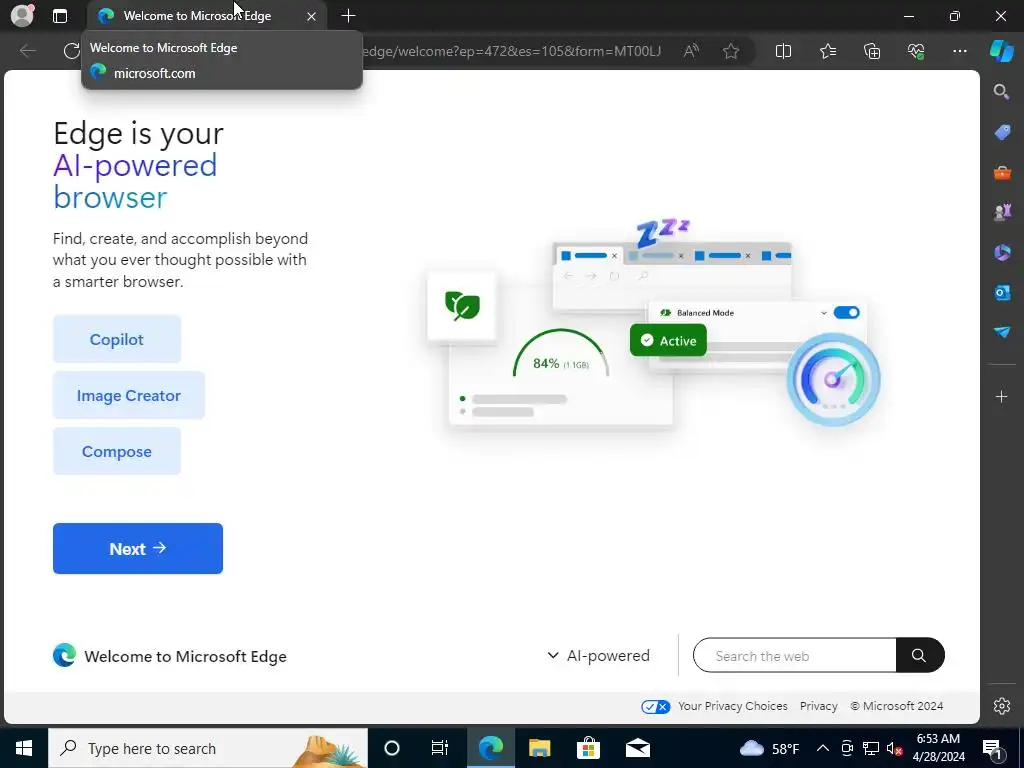Viewport: 1024px width, 768px height.
Task: Click the Back navigation arrow
Action: point(27,51)
